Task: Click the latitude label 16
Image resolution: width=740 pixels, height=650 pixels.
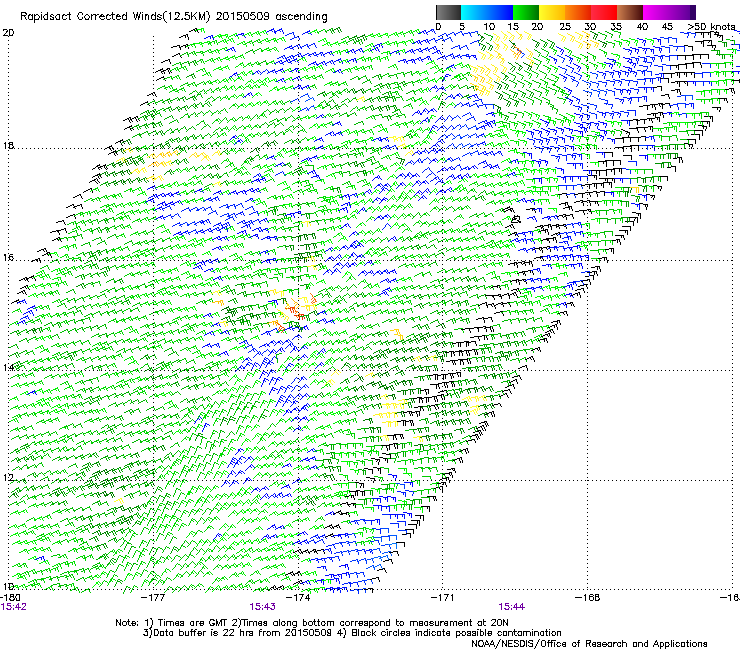Action: coord(8,258)
